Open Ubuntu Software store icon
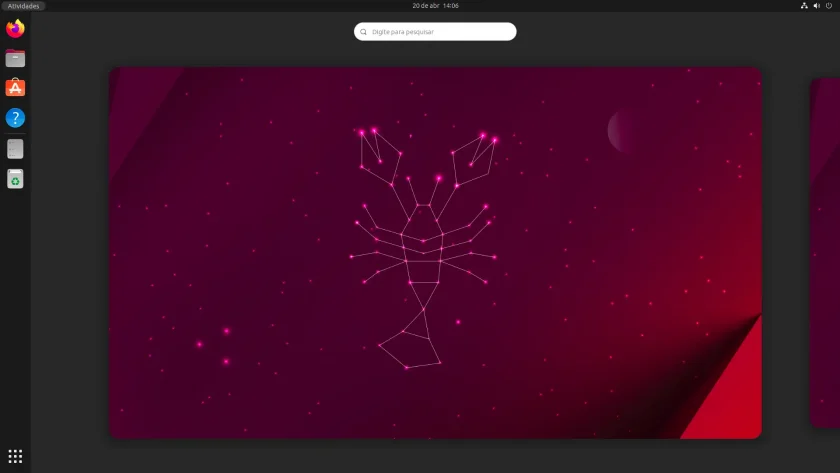The height and width of the screenshot is (473, 840). [15, 88]
